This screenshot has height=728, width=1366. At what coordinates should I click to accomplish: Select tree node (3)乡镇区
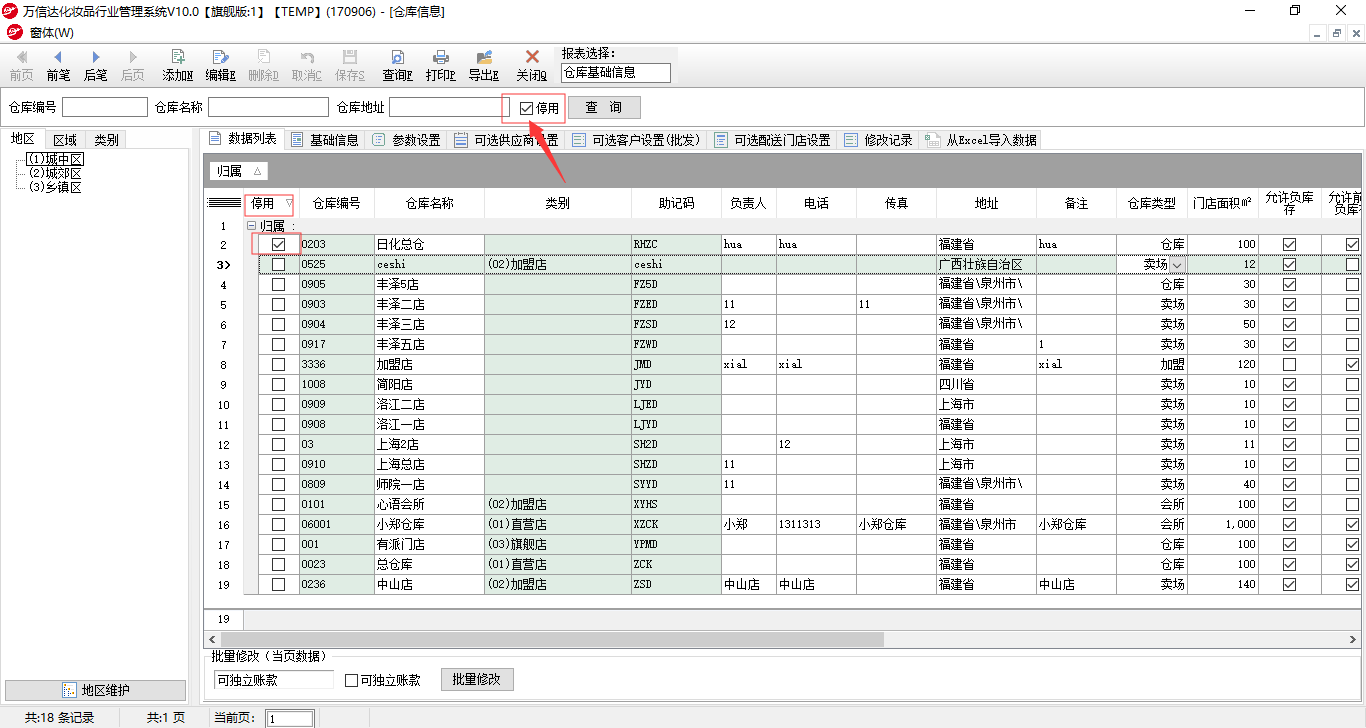click(x=55, y=187)
